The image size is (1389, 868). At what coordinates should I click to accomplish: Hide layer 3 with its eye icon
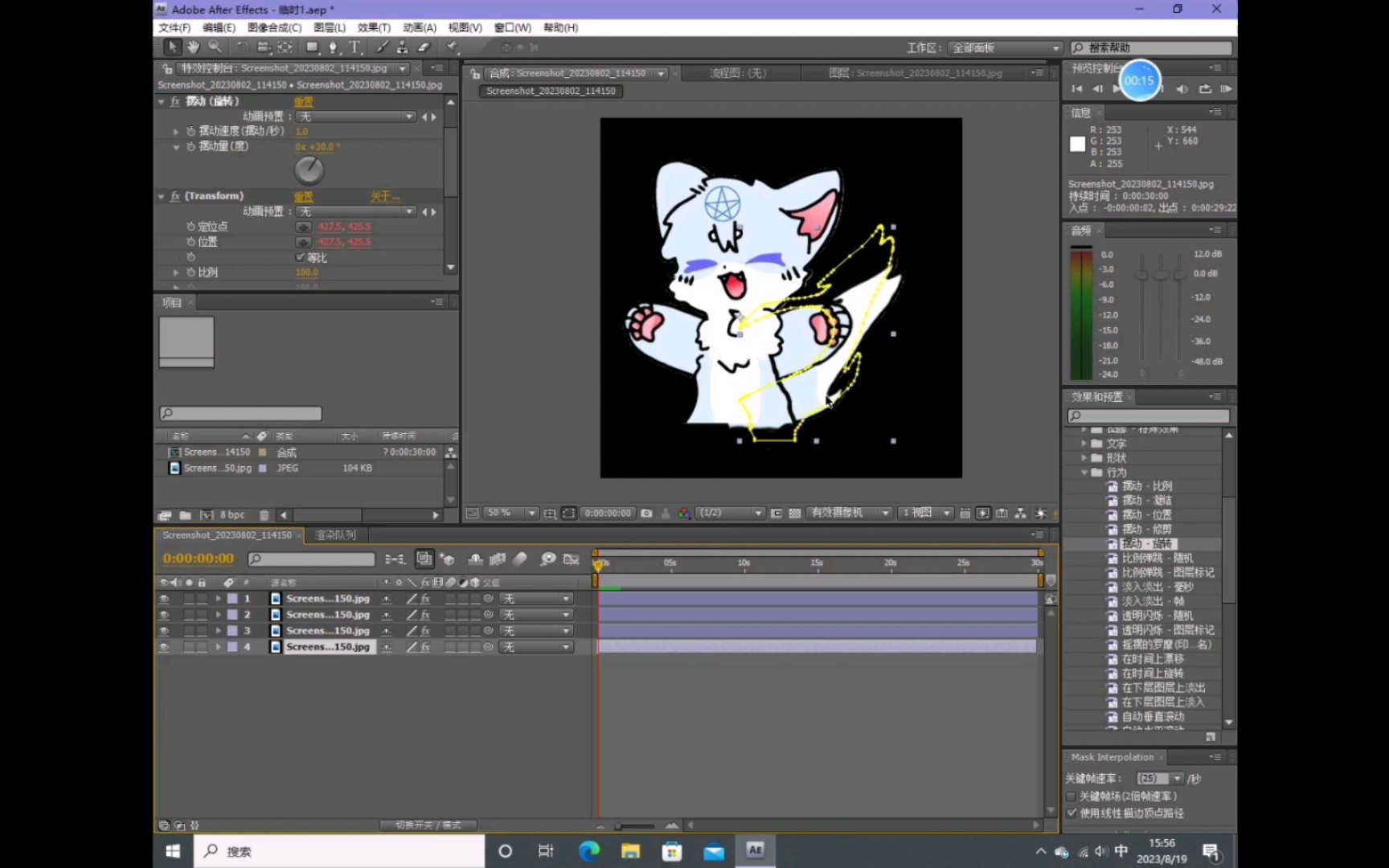[164, 631]
